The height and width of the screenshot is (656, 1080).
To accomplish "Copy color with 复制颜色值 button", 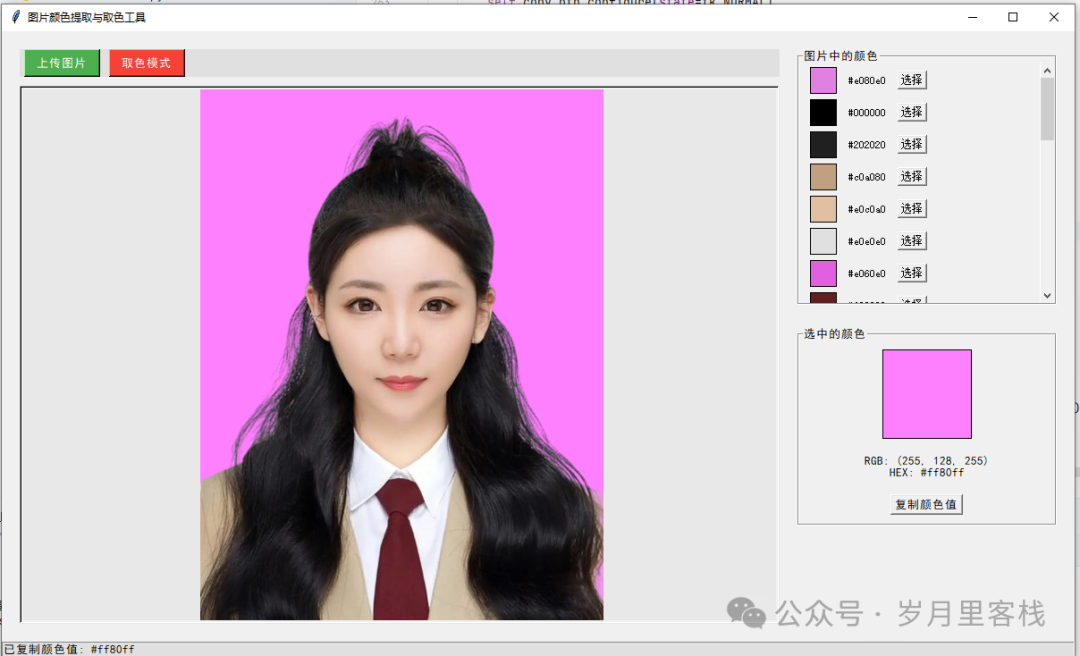I will tap(926, 504).
